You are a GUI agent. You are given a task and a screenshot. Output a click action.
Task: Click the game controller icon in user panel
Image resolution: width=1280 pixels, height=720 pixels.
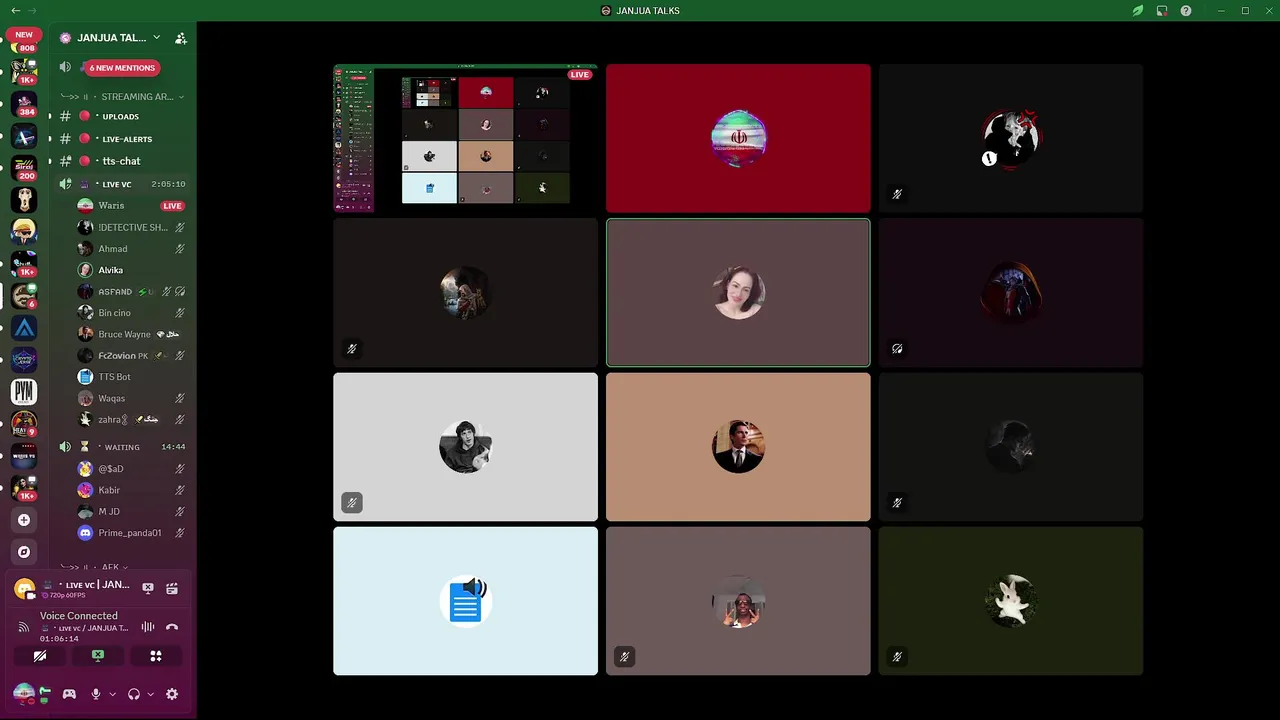click(x=69, y=694)
